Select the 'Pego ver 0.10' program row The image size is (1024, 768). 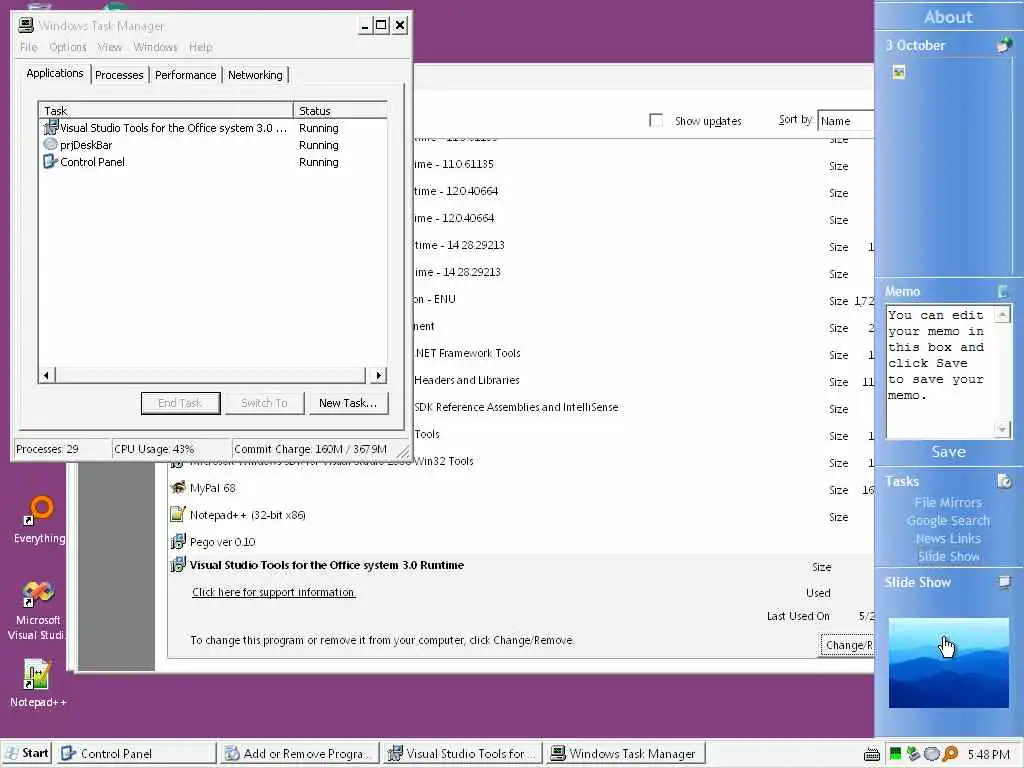point(521,541)
